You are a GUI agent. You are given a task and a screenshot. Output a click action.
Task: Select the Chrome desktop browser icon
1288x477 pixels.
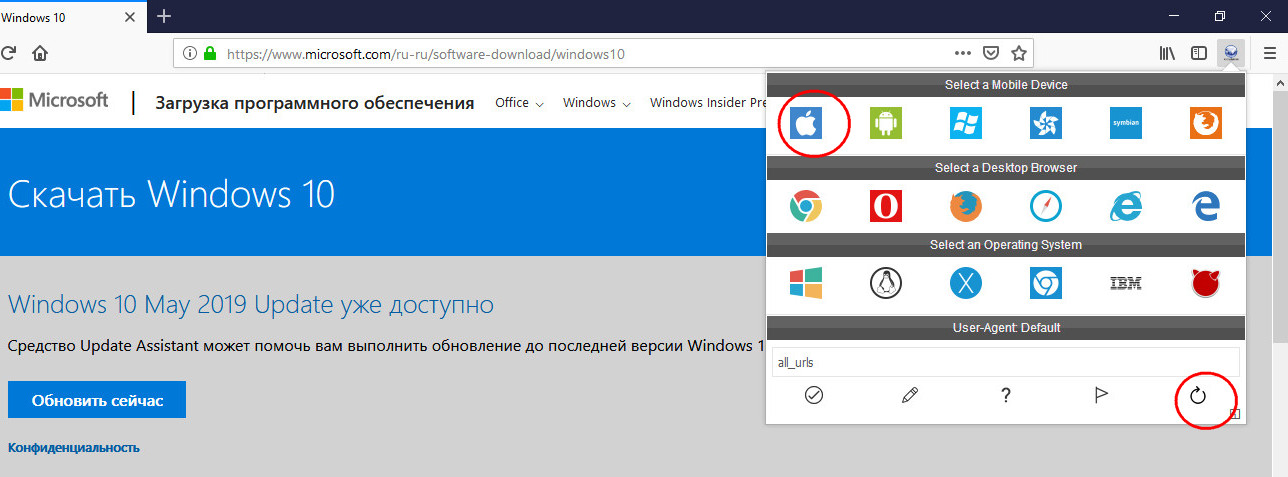pos(805,206)
